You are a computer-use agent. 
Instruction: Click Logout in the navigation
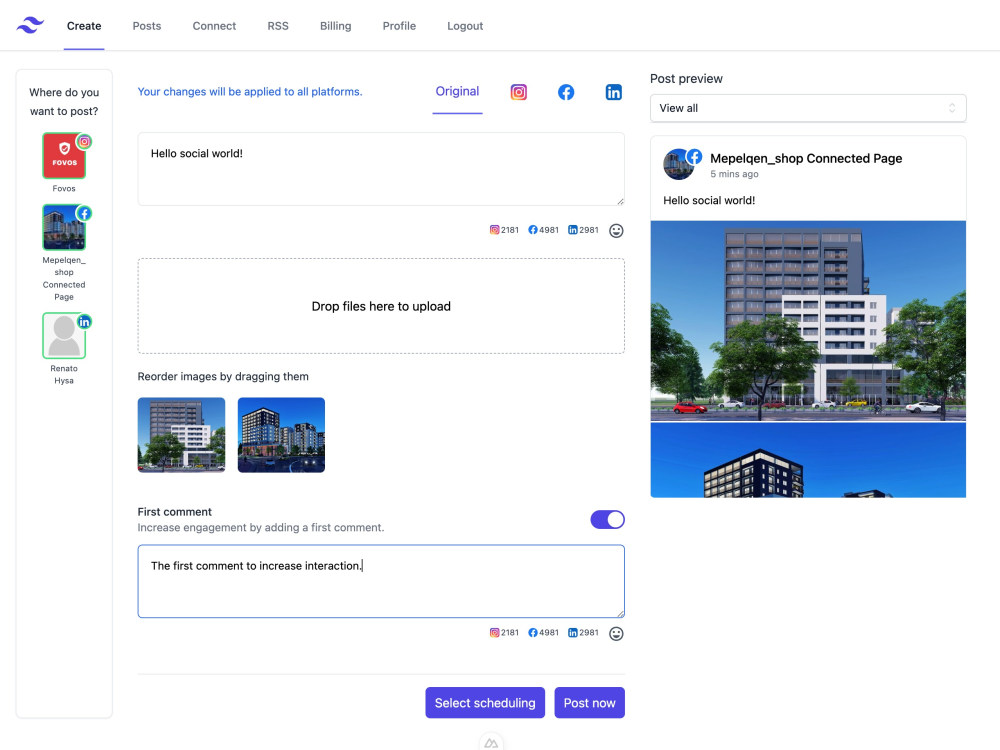465,26
